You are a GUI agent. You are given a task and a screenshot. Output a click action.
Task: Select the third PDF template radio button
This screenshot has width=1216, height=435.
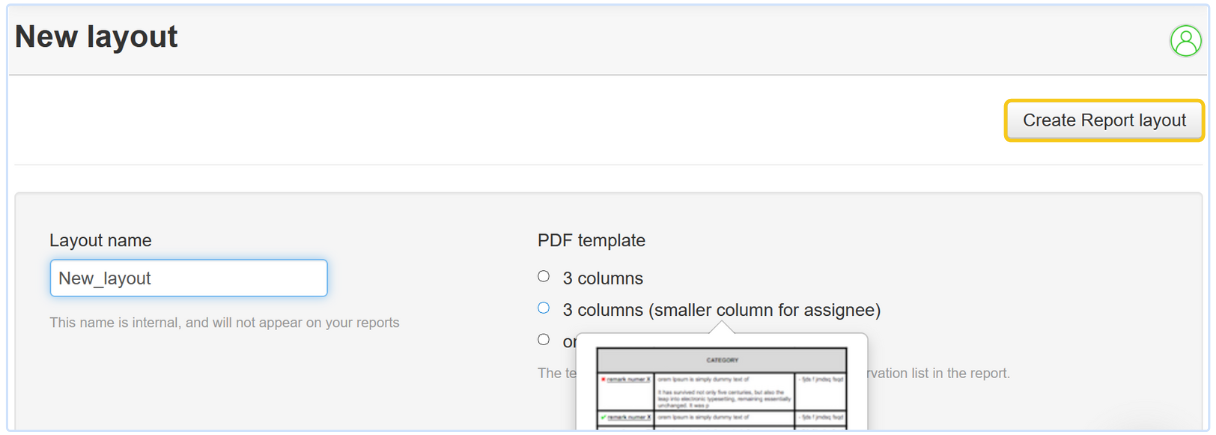544,340
